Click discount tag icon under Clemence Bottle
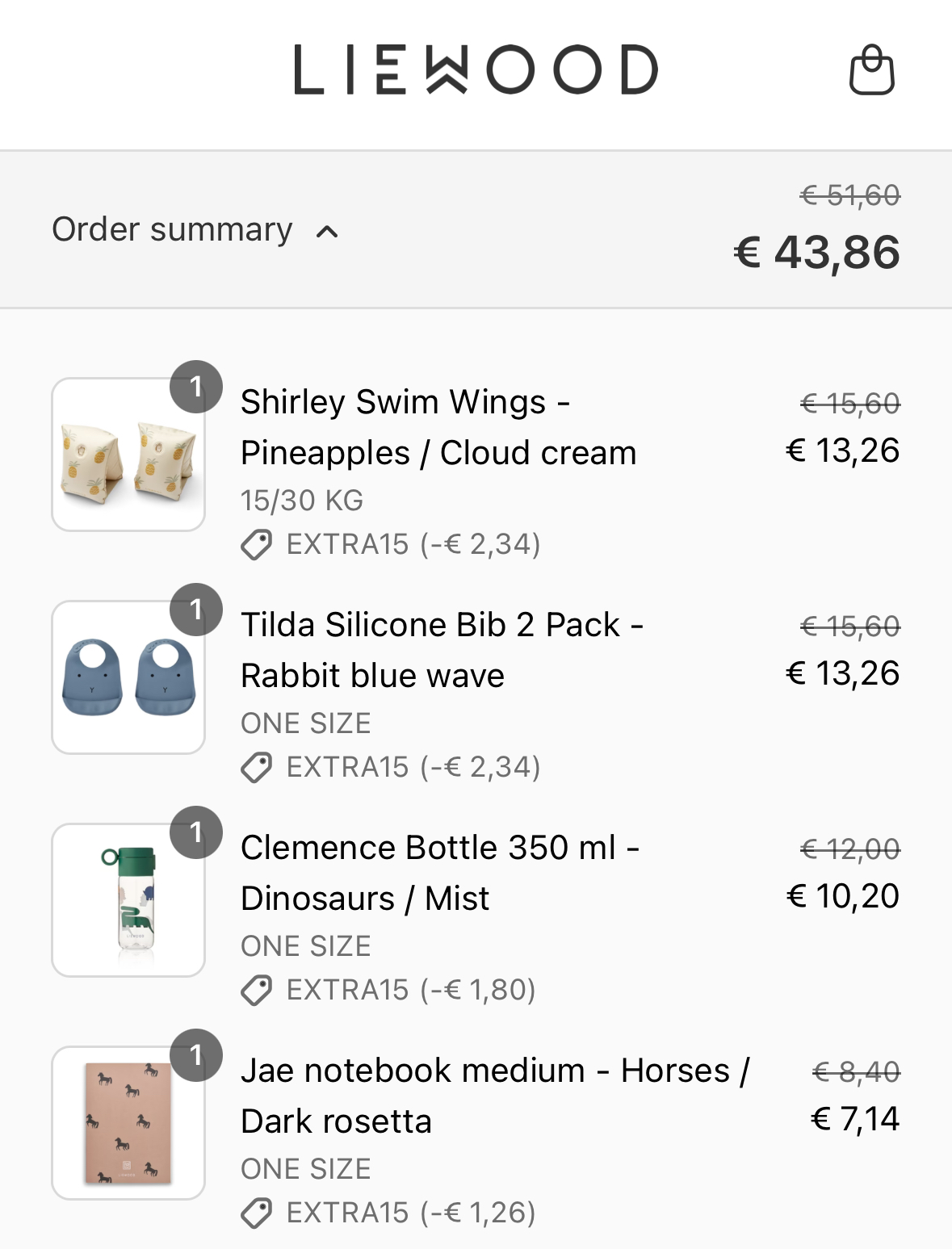The width and height of the screenshot is (952, 1249). point(257,991)
